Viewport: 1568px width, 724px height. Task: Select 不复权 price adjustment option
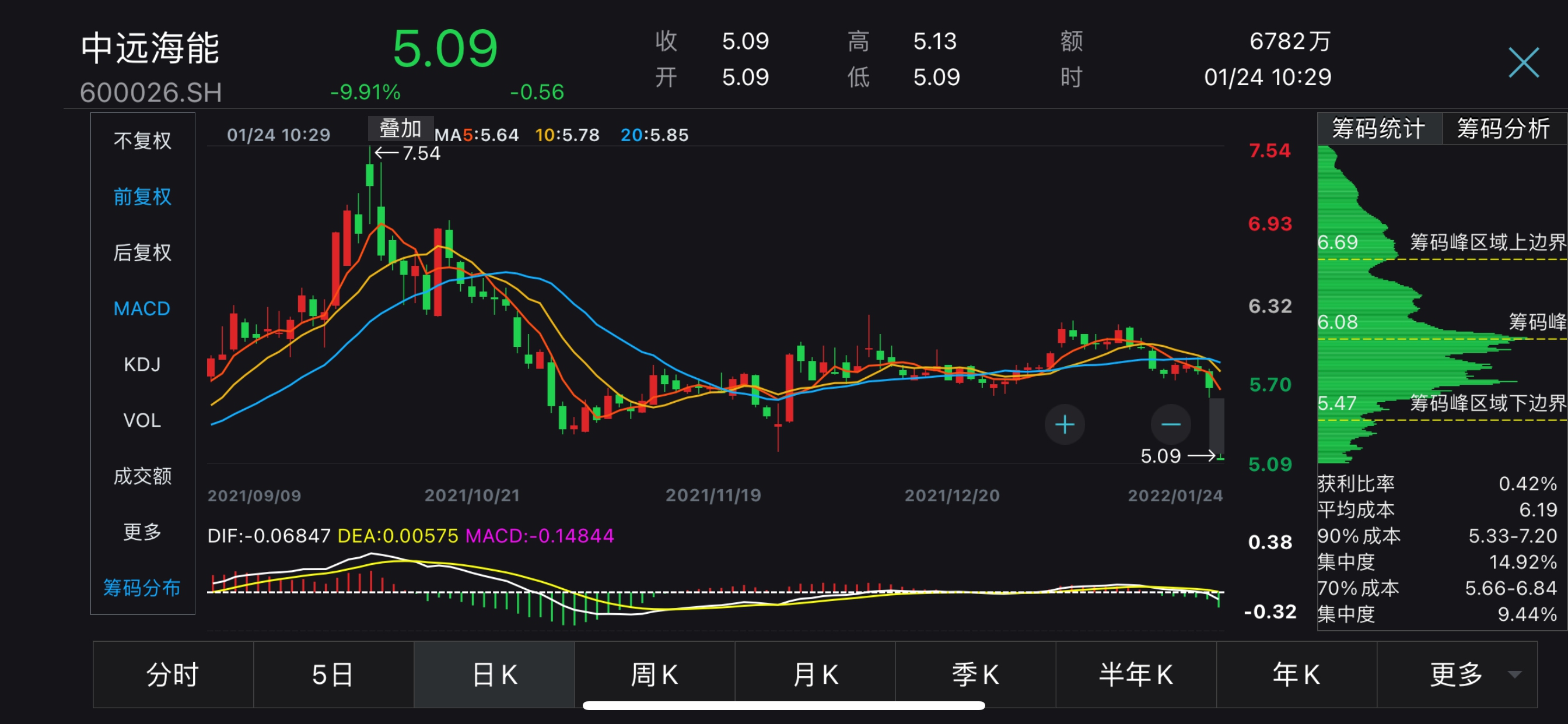142,140
